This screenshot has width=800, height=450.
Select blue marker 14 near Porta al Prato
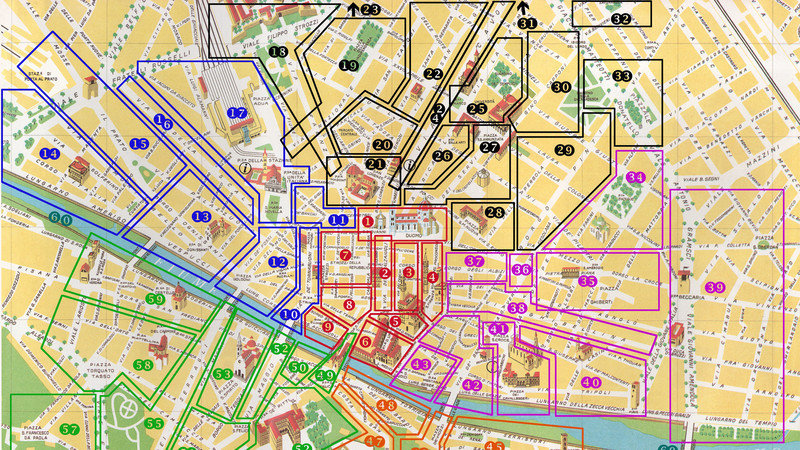click(50, 153)
